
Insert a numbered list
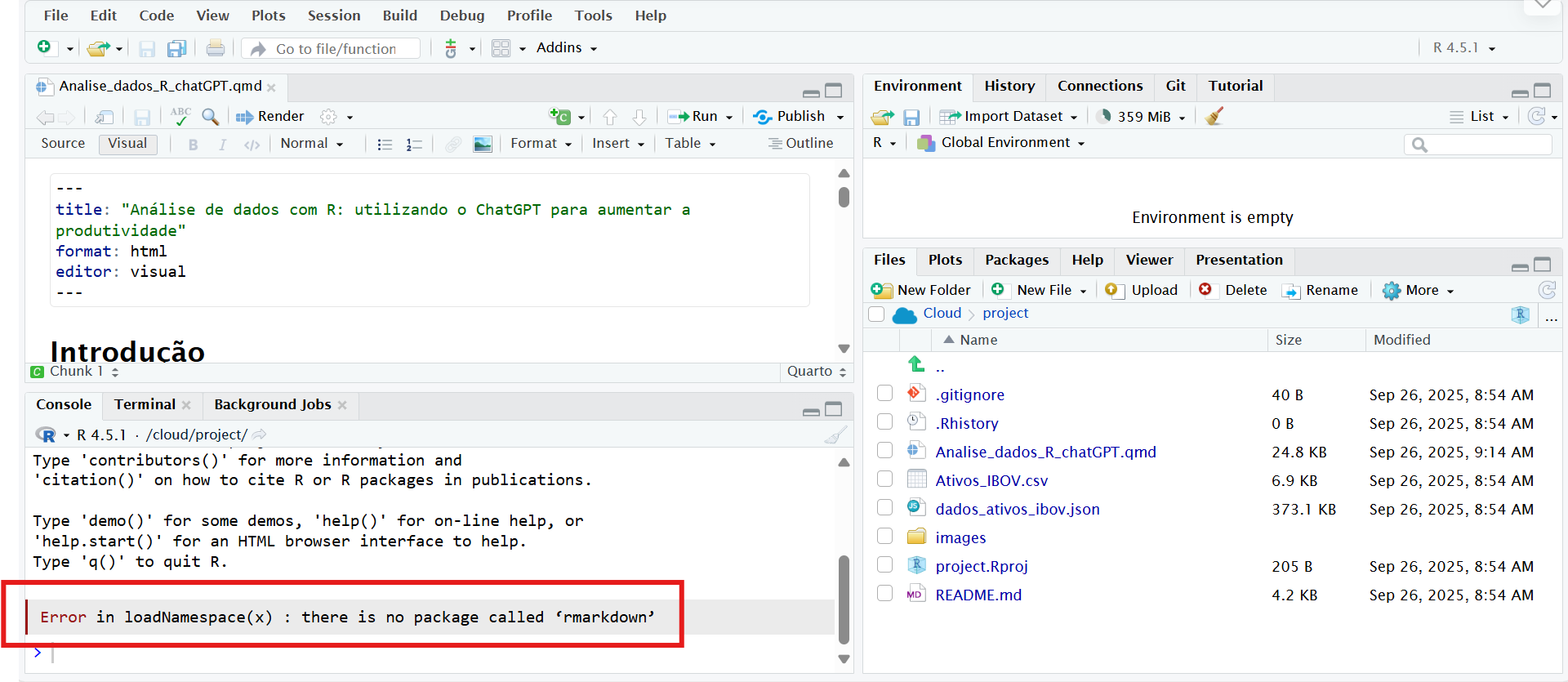pos(414,145)
